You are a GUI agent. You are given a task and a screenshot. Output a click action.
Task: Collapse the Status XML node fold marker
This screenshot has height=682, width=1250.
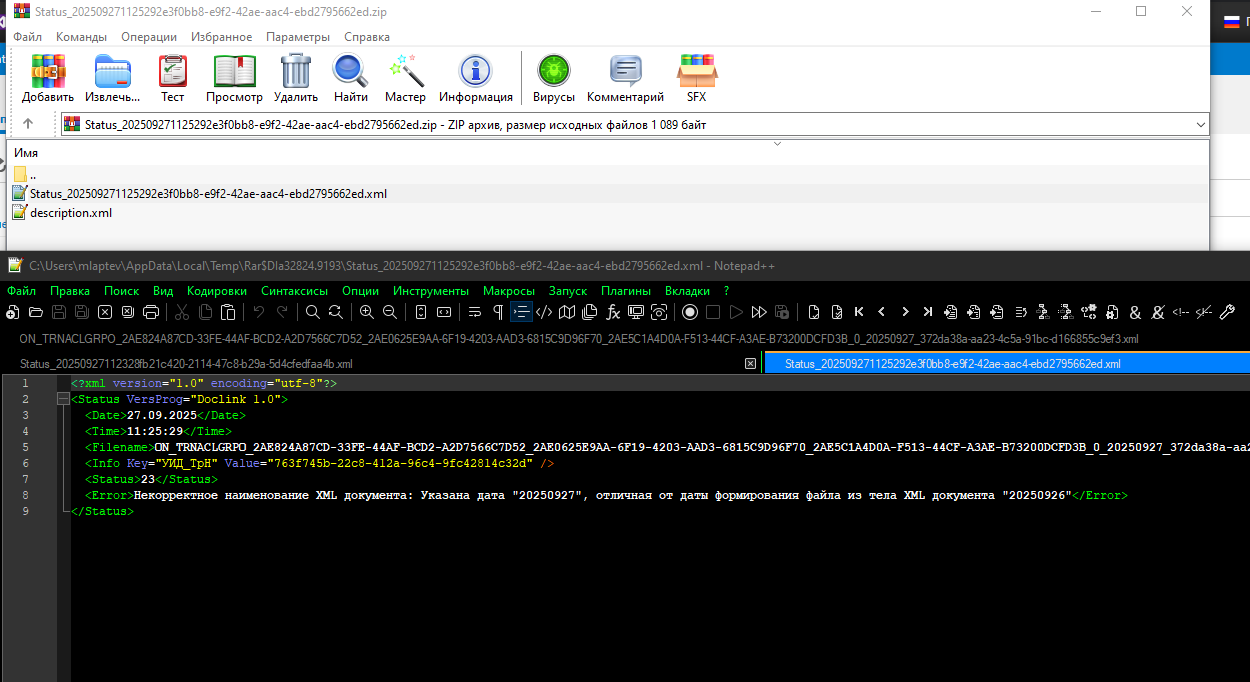[64, 399]
